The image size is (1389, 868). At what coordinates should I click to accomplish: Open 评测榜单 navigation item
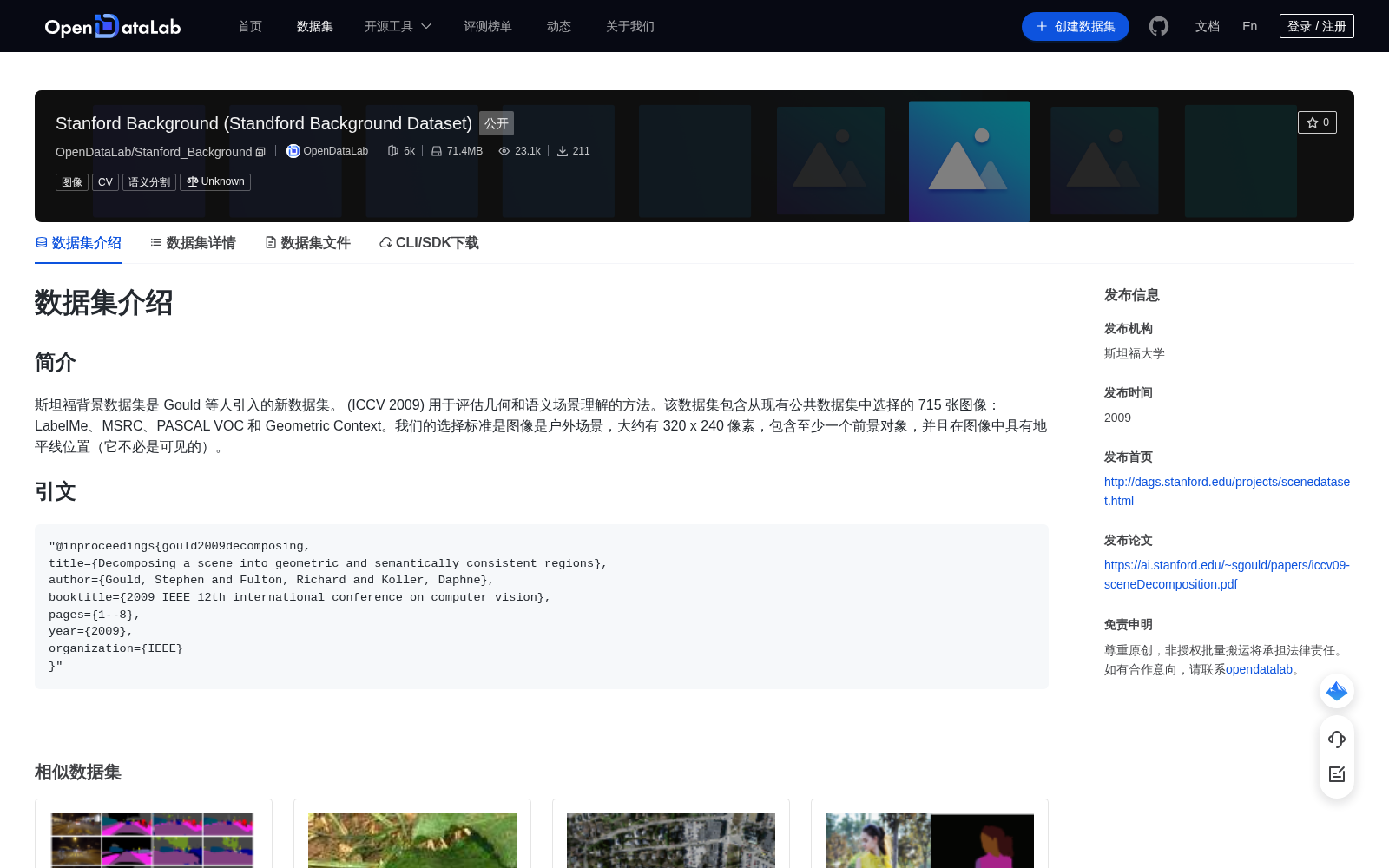488,26
